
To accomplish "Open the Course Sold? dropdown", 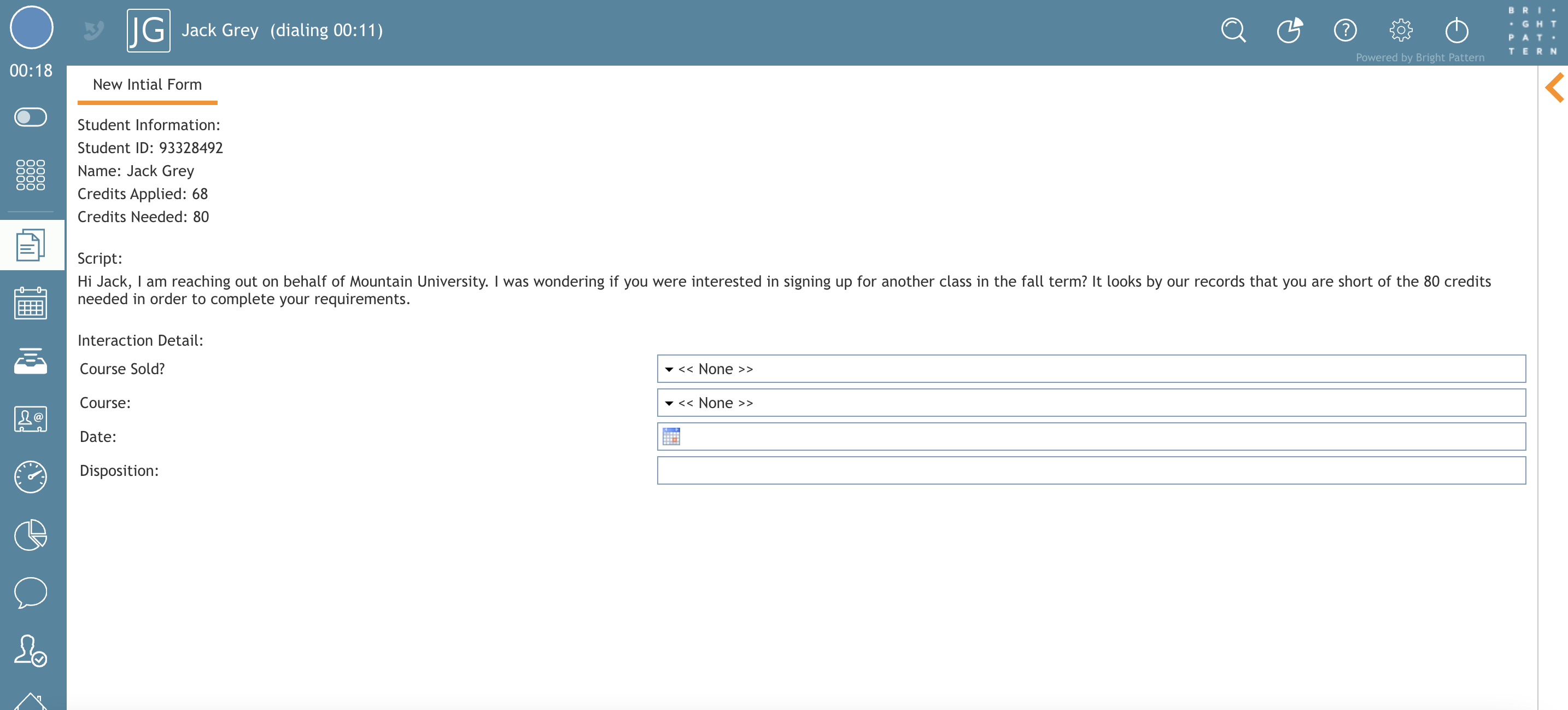I will [1091, 369].
